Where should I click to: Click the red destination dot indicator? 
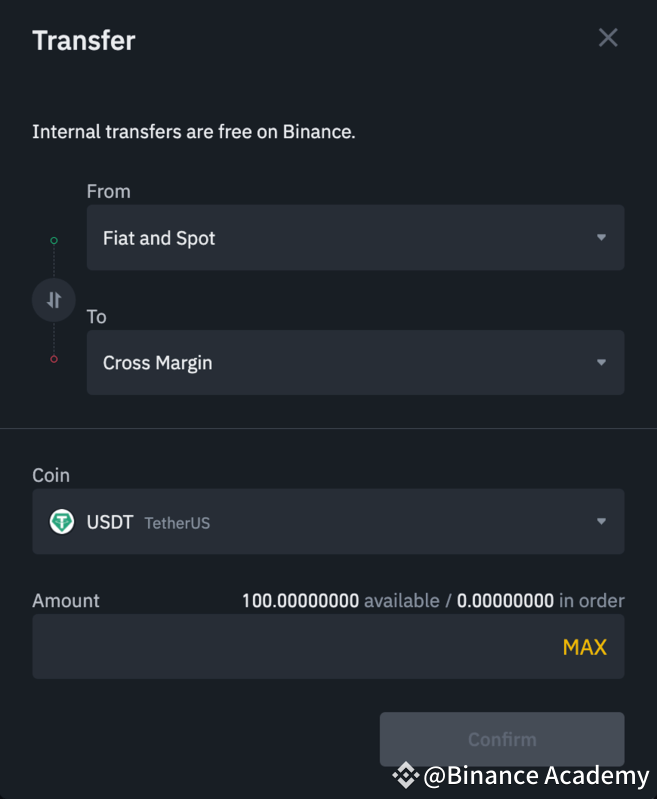[x=54, y=359]
